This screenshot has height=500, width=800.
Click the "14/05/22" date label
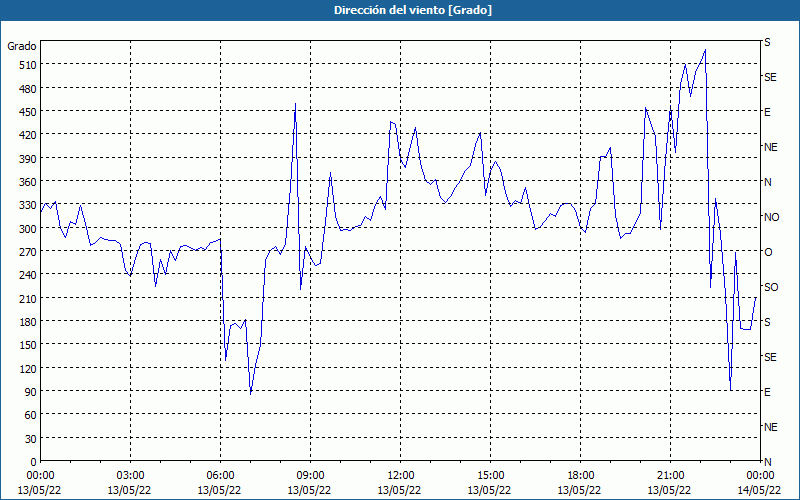(759, 490)
